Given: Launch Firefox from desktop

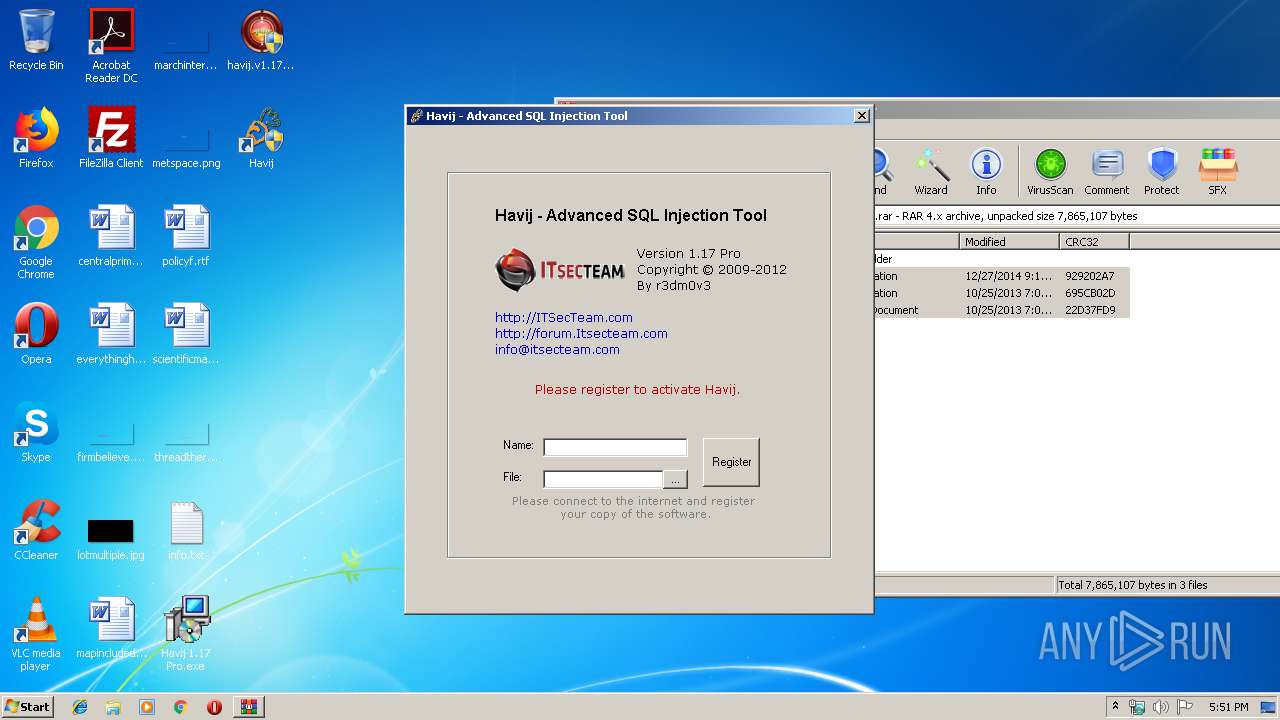Looking at the screenshot, I should [x=36, y=138].
